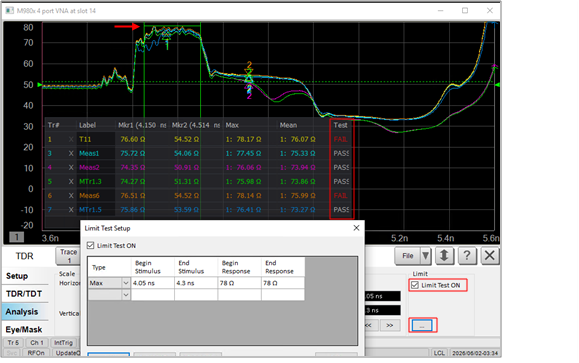Viewport: 579px width, 363px height.
Task: Click the X mark in the Meas2 row
Action: 71,167
